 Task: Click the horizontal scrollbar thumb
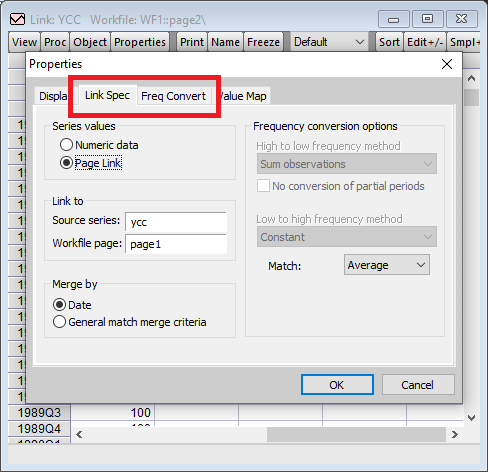356,434
